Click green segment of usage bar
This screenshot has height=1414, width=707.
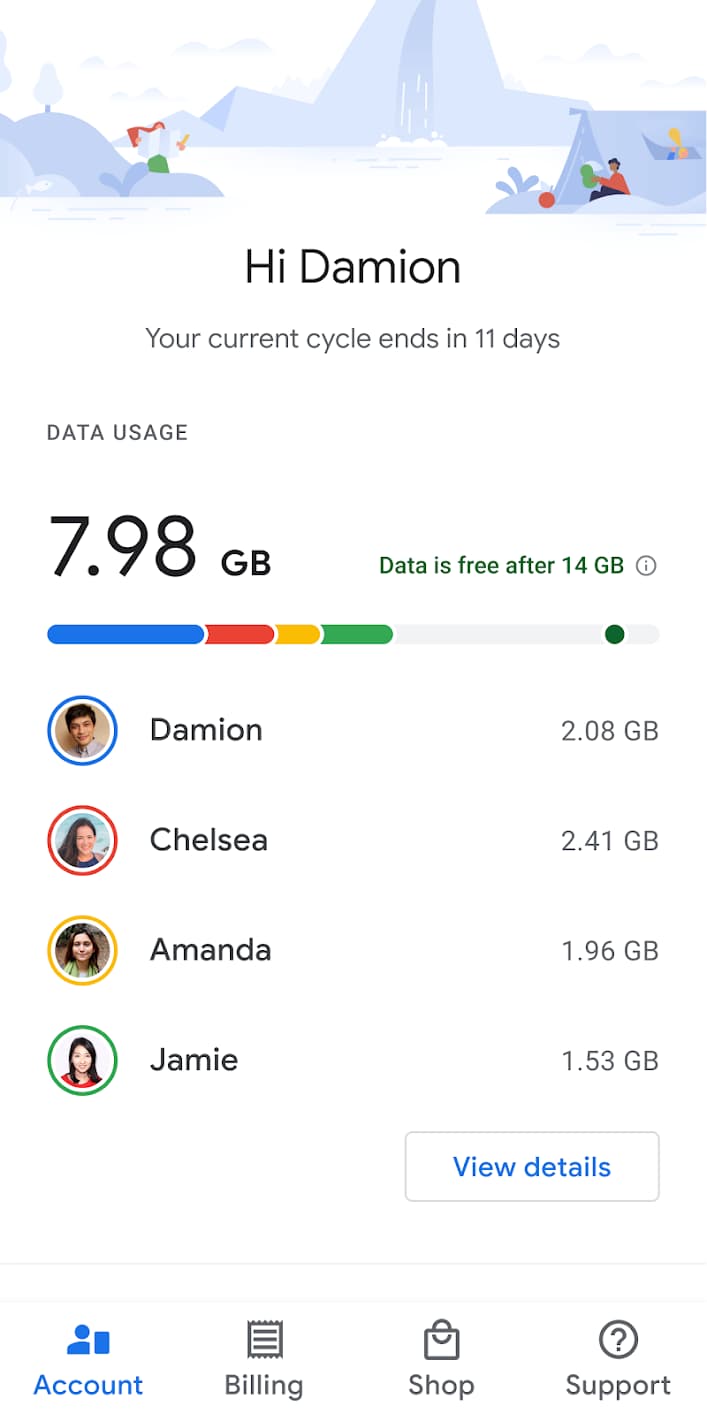[357, 634]
